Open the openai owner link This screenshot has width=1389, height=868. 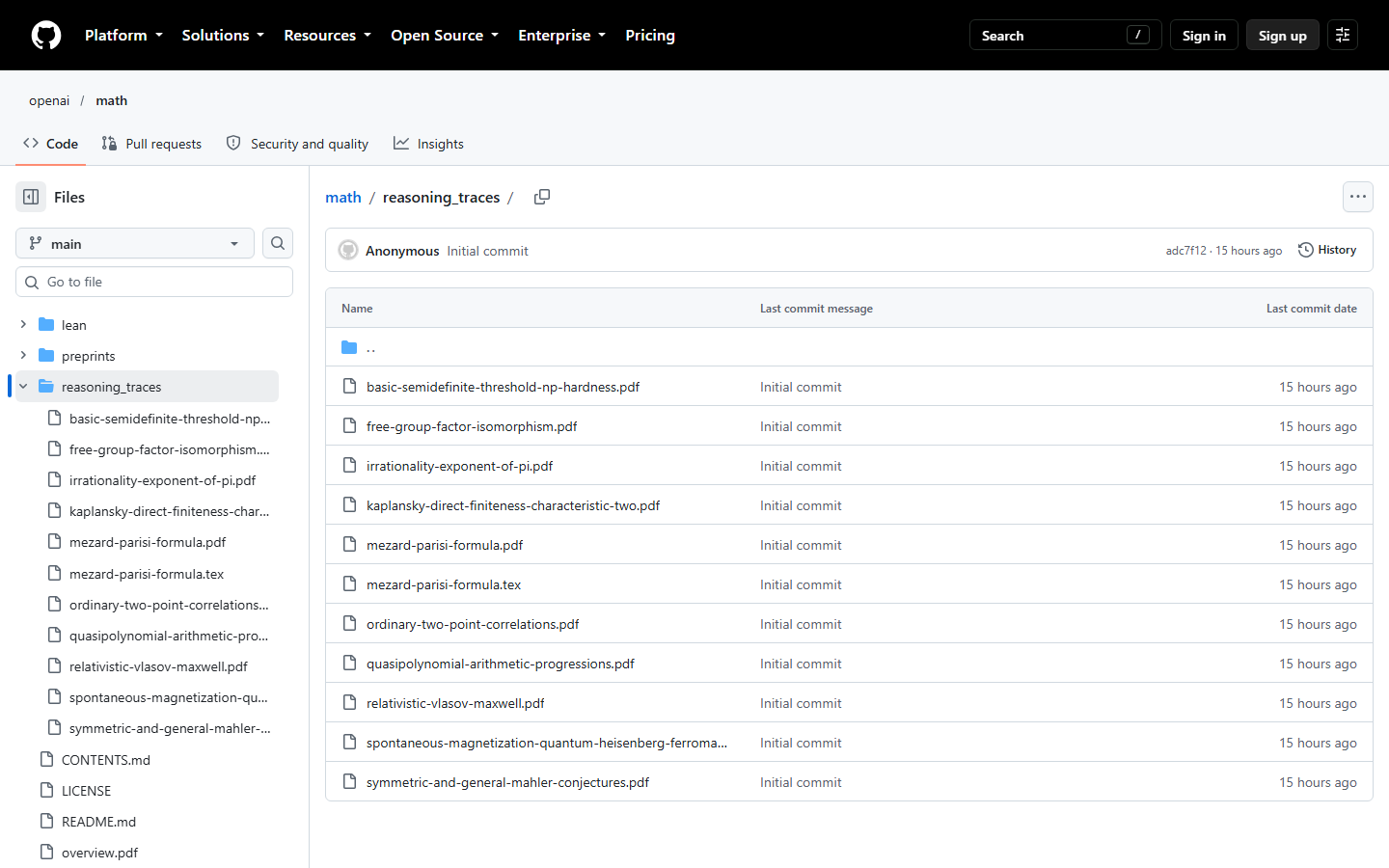pyautogui.click(x=49, y=100)
